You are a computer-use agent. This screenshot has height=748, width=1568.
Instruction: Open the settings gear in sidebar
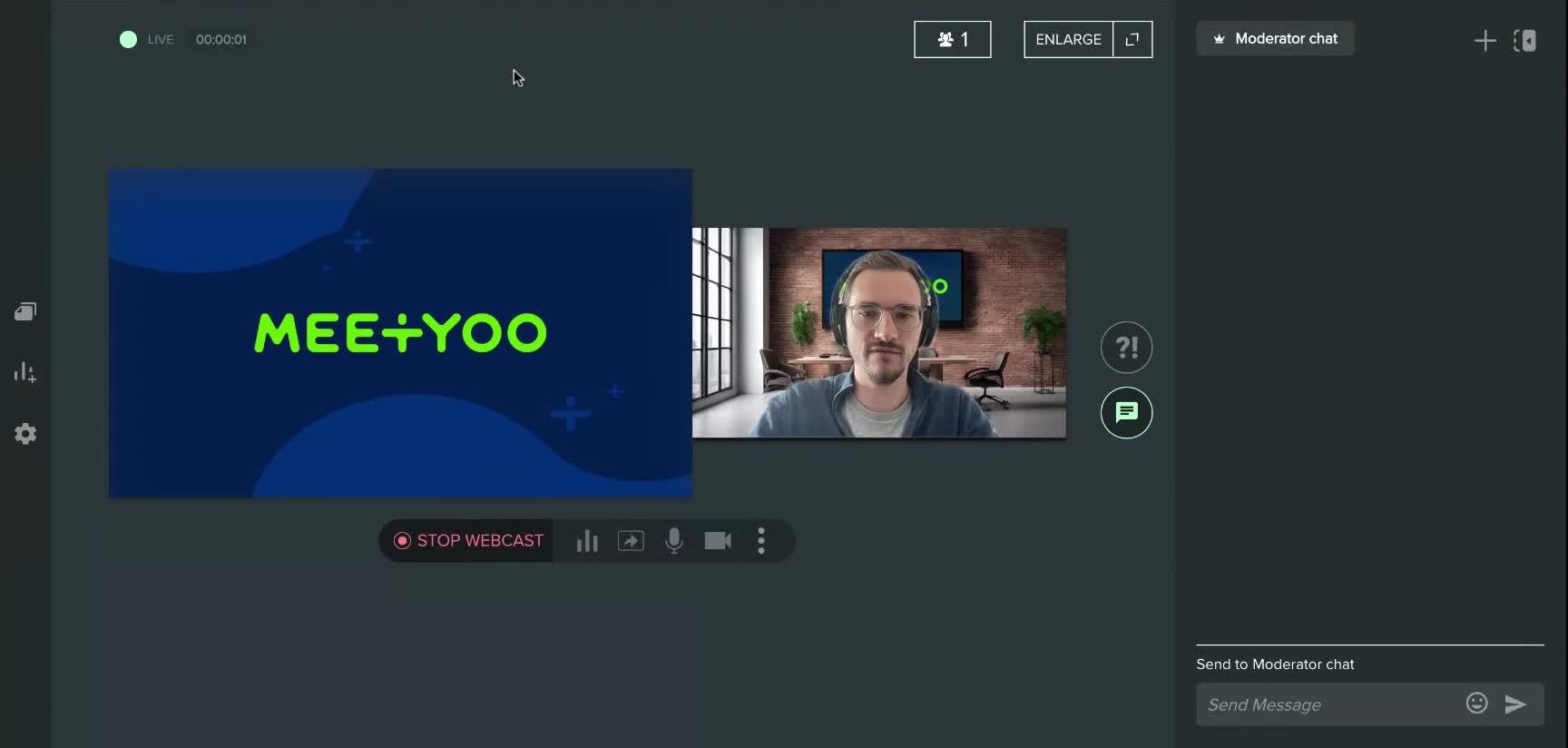25,434
